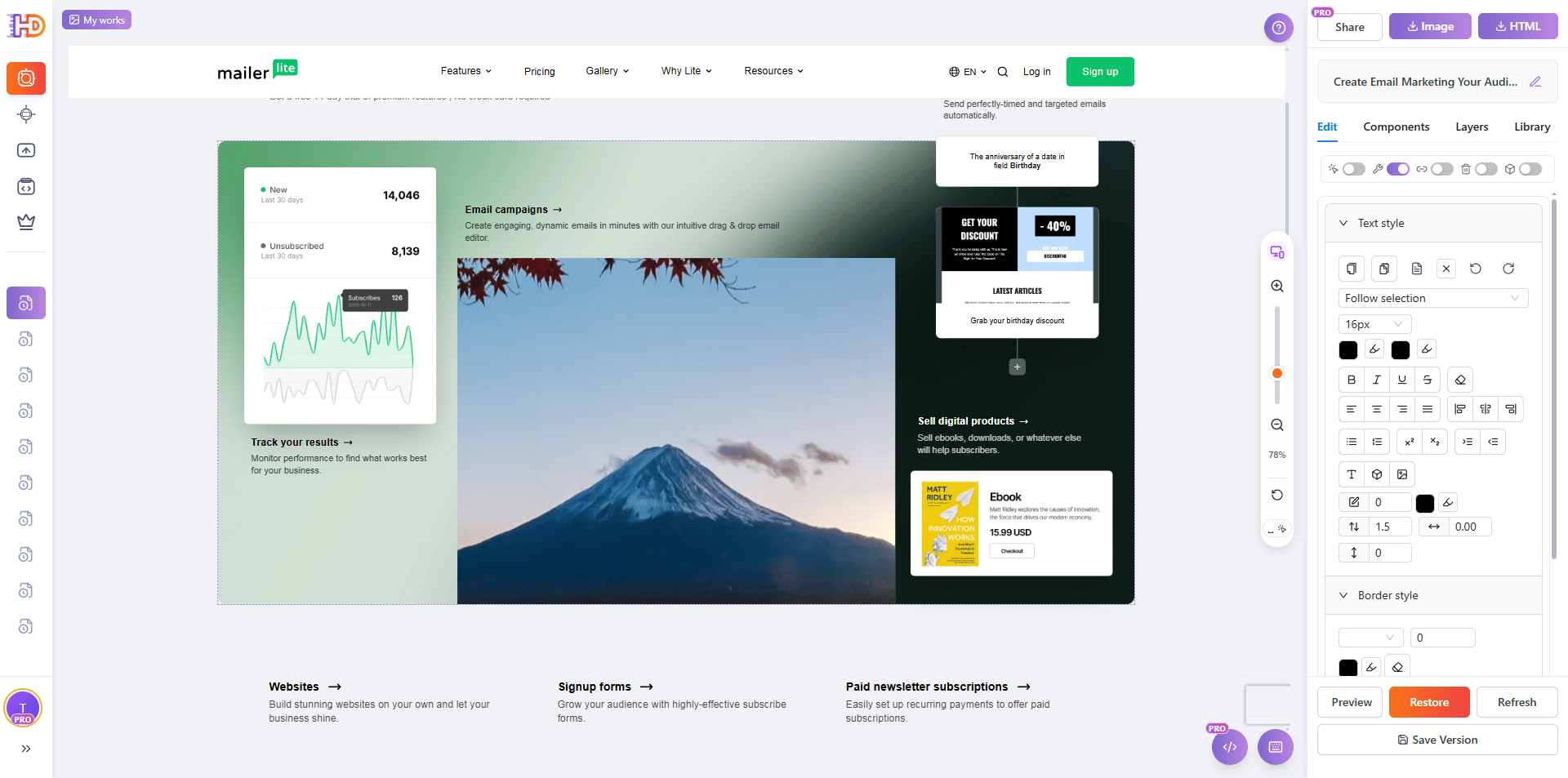Zoom in on the canvas
Image resolution: width=1568 pixels, height=778 pixels.
coord(1277,287)
